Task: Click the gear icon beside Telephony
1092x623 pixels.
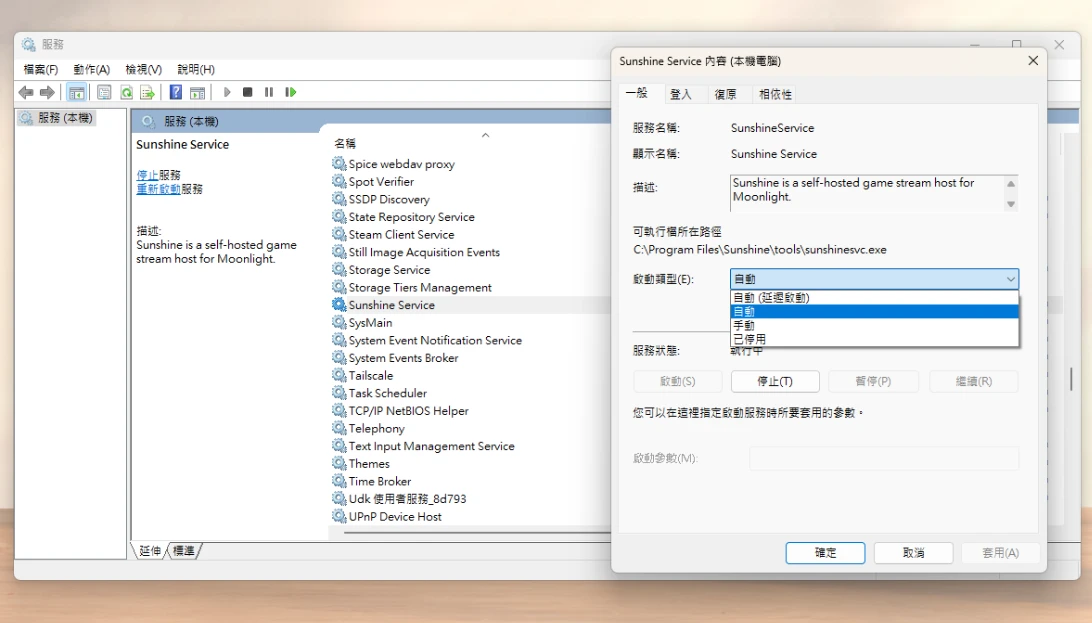Action: point(339,428)
